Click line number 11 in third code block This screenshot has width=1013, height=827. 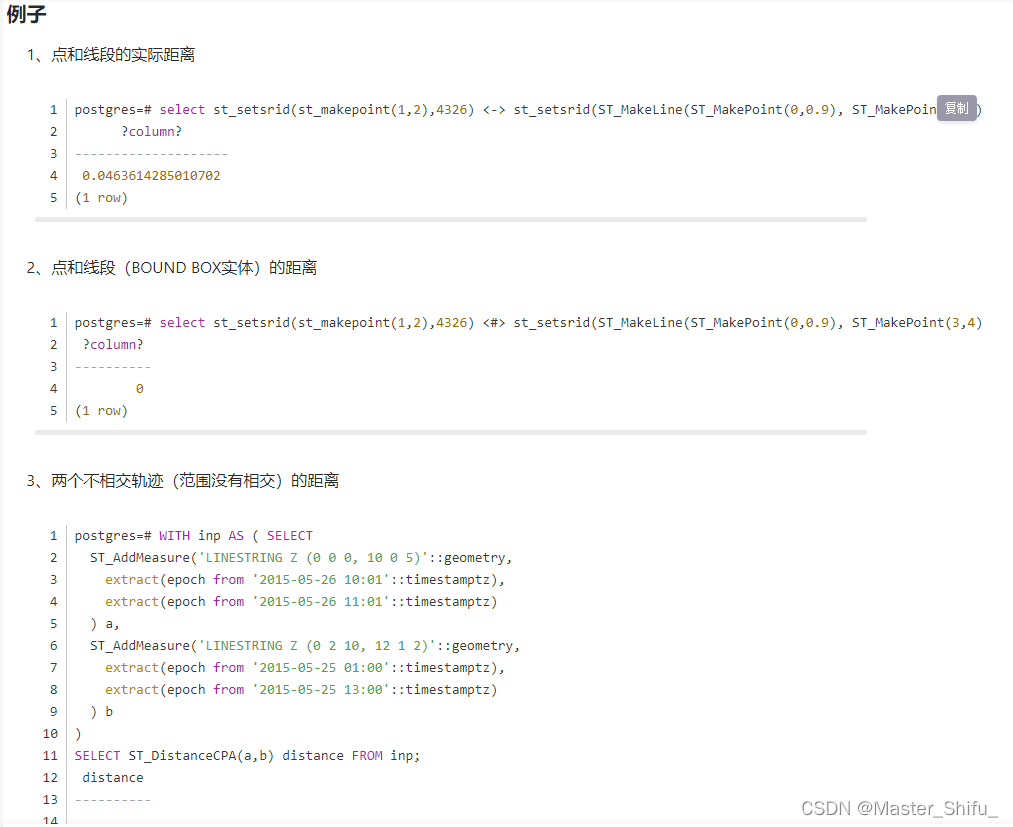(50, 756)
